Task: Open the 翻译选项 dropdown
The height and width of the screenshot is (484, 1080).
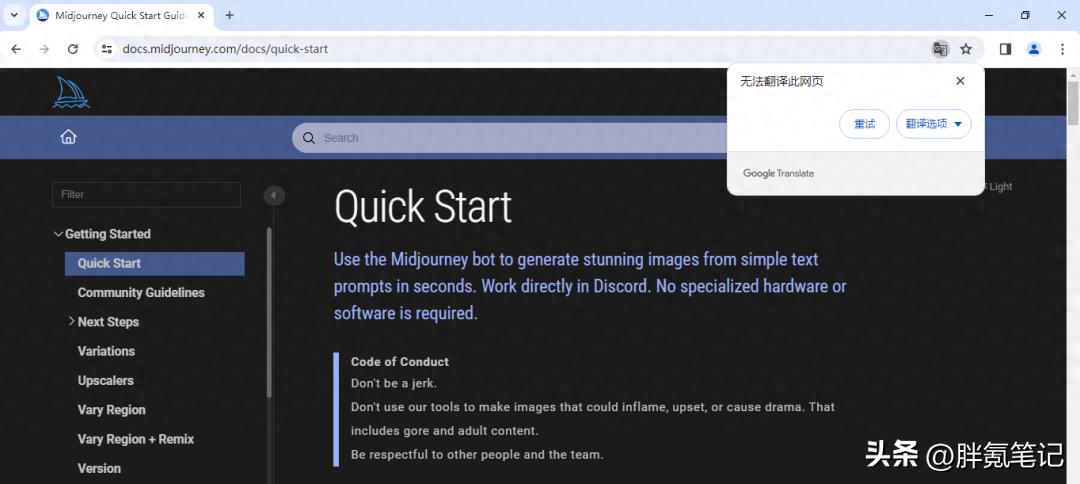Action: coord(933,124)
